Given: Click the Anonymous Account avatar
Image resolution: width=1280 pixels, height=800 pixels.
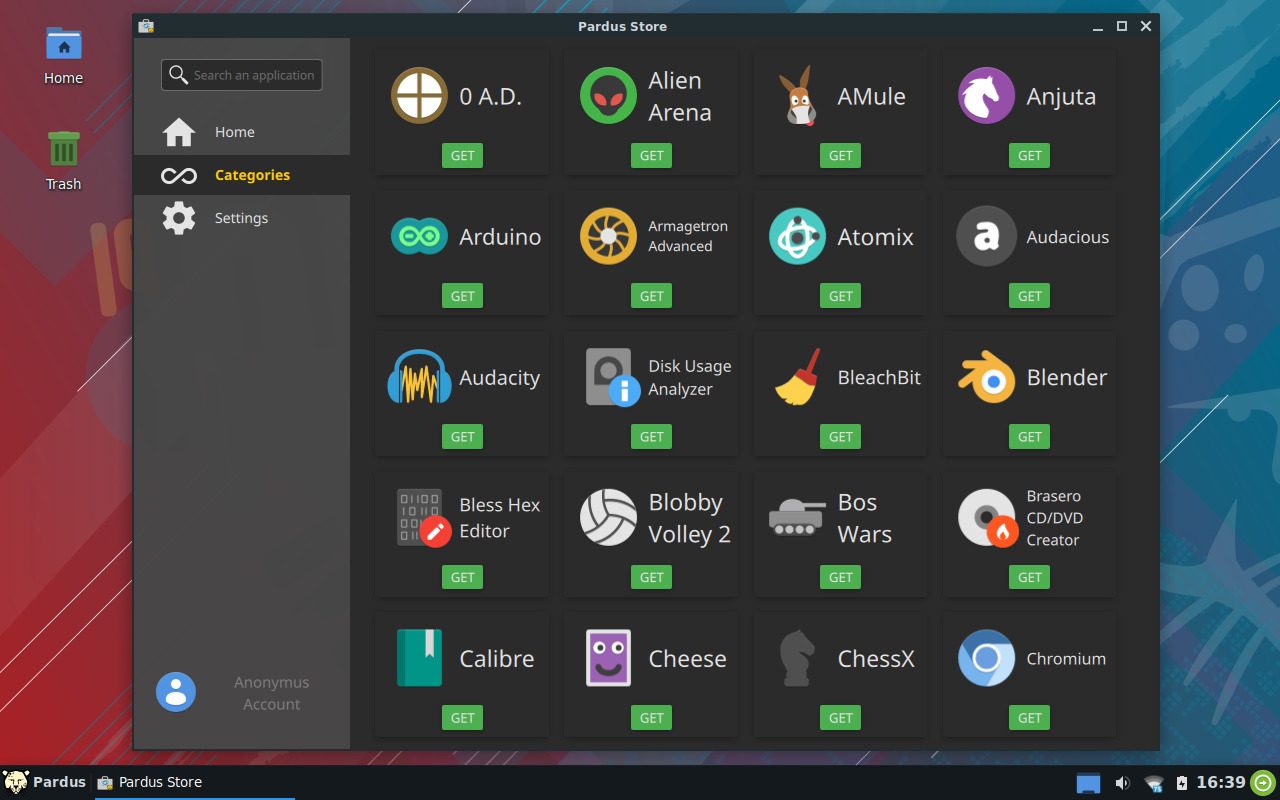Looking at the screenshot, I should tap(176, 691).
